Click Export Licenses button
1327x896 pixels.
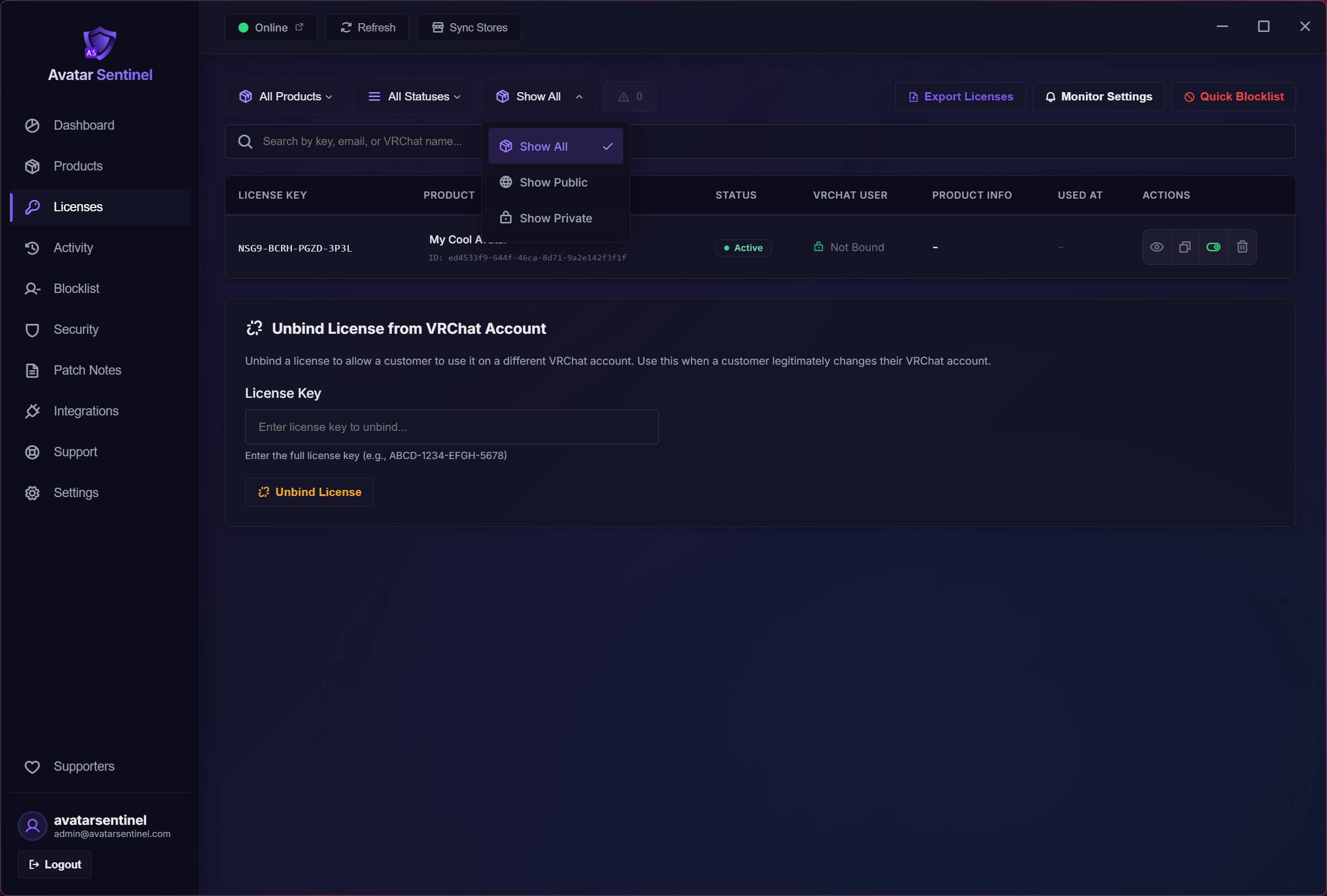[960, 97]
